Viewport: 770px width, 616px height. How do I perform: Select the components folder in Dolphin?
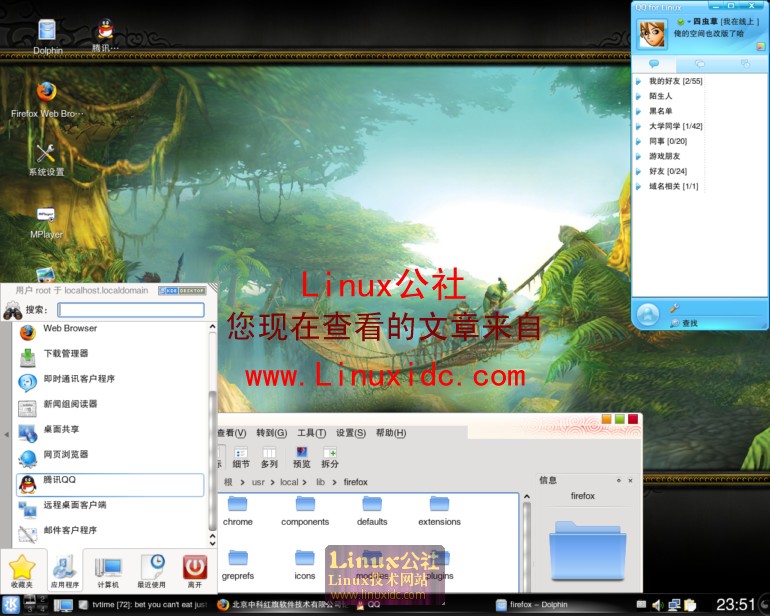305,511
